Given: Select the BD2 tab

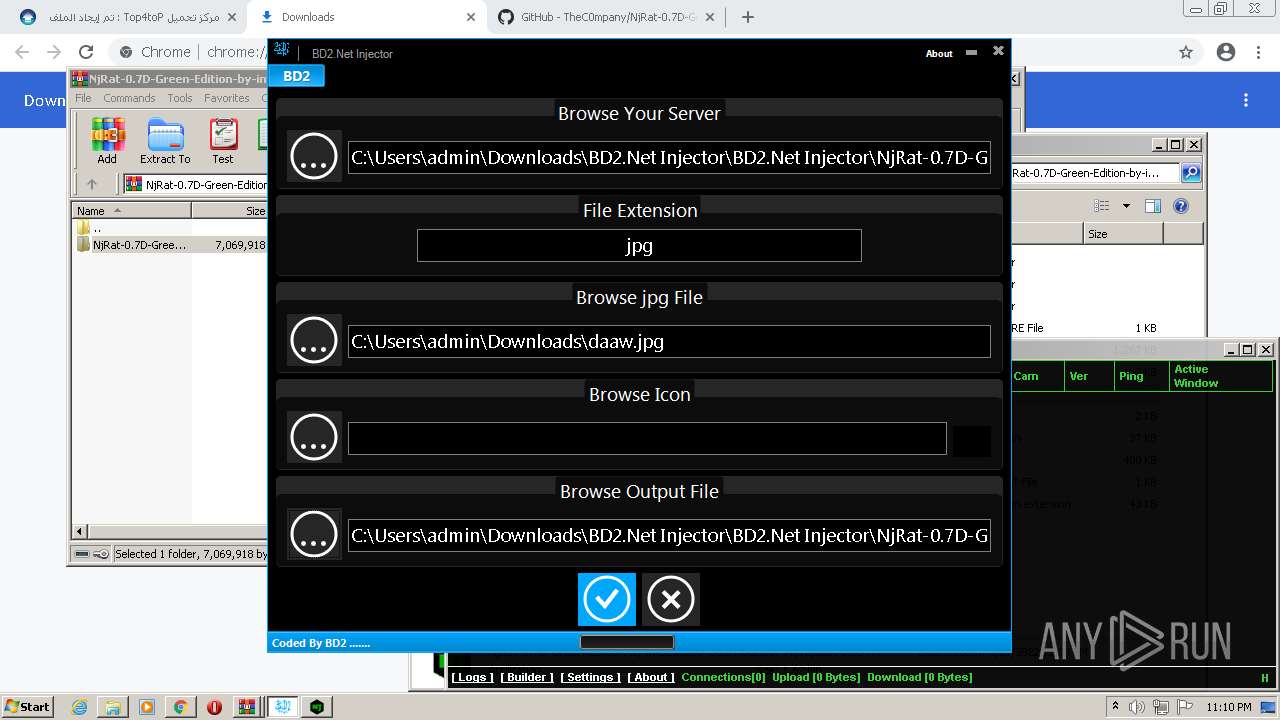Looking at the screenshot, I should [x=296, y=76].
